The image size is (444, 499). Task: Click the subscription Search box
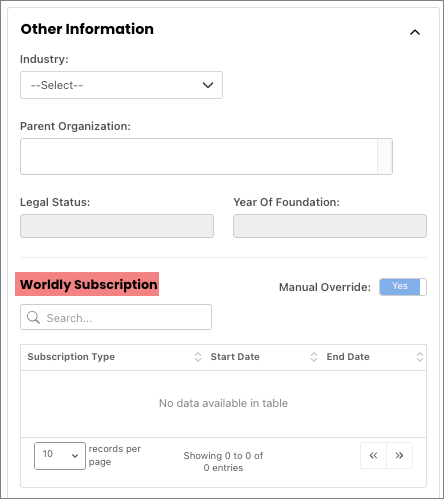coord(116,317)
